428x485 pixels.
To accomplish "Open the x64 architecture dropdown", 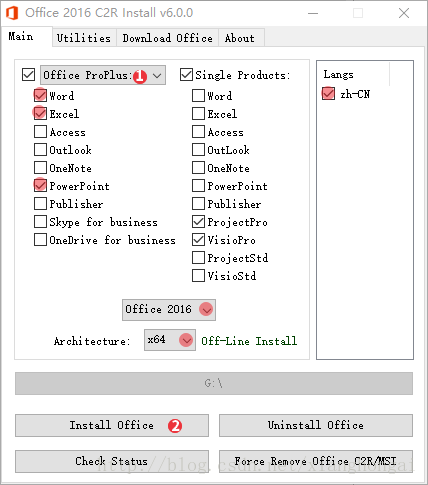I will (x=170, y=340).
